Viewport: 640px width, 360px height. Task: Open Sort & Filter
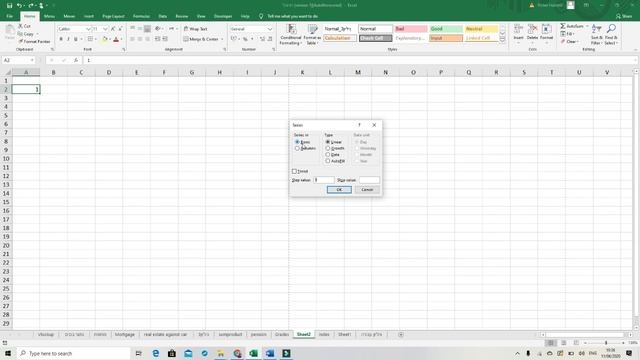pos(596,35)
